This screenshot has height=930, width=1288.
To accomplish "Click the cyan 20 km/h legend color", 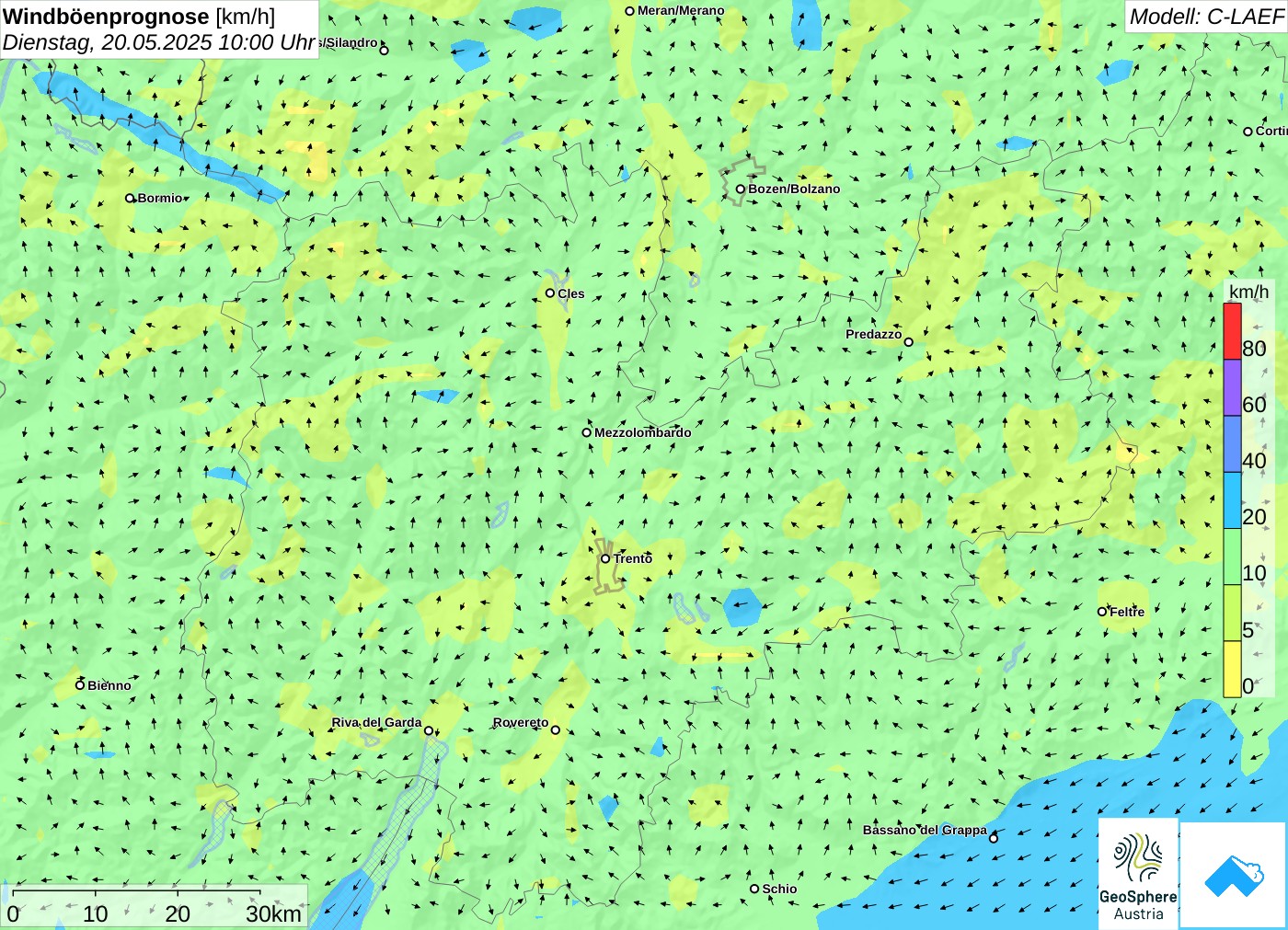I will click(x=1232, y=500).
